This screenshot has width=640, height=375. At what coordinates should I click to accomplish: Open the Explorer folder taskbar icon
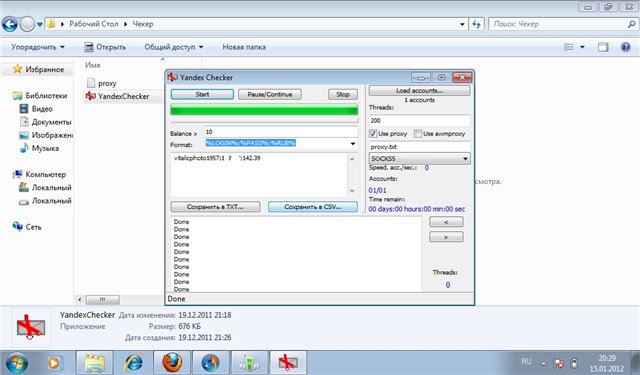click(x=95, y=363)
